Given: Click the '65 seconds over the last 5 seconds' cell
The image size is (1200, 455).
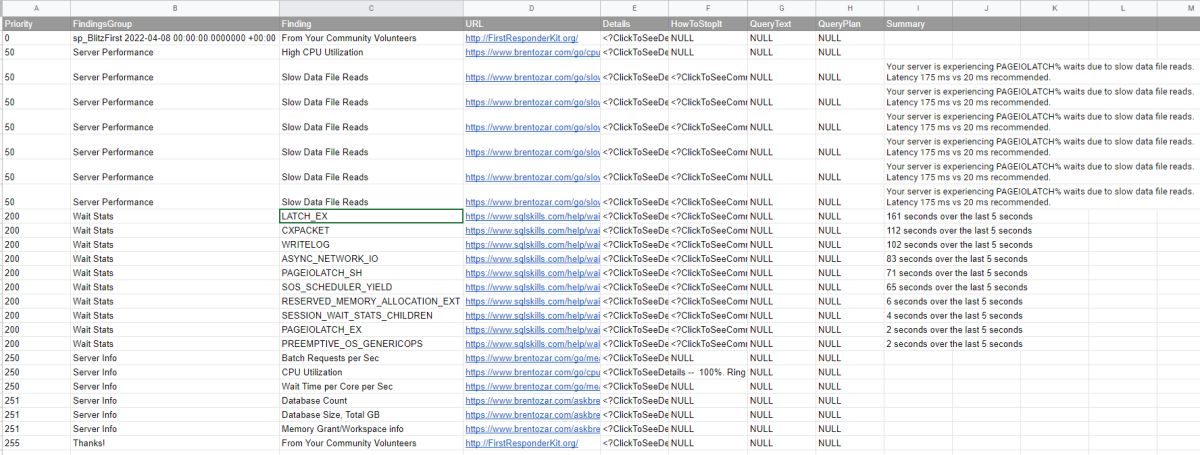Looking at the screenshot, I should click(x=957, y=287).
